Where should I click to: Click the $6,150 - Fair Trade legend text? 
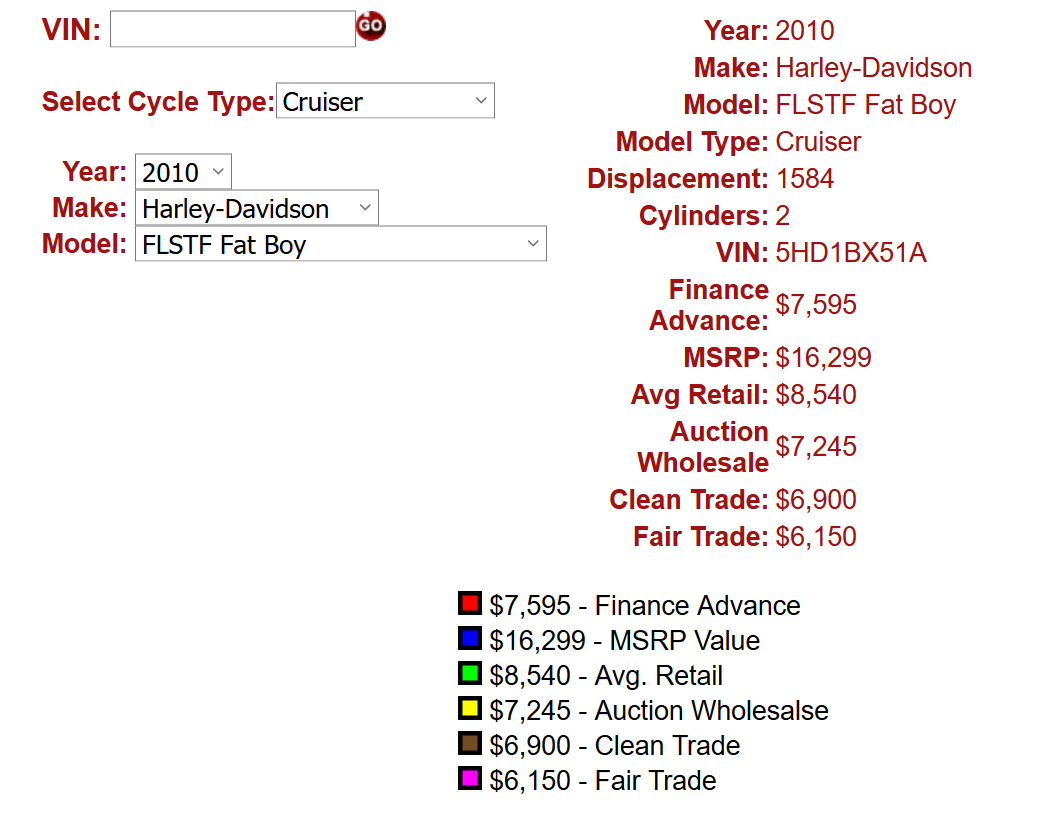pos(603,781)
